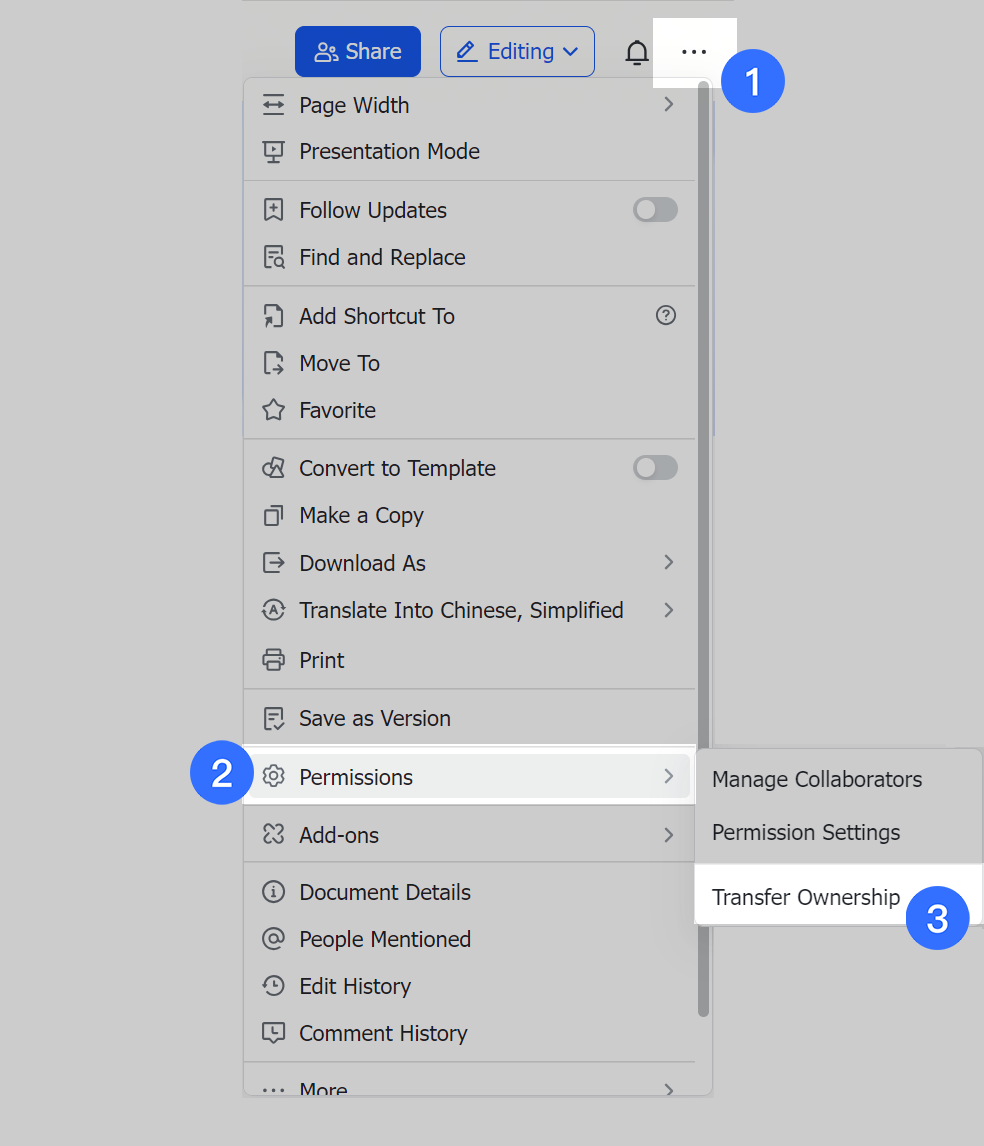Open Translate Into Chinese, Simplified submenu
The image size is (984, 1146).
point(461,610)
